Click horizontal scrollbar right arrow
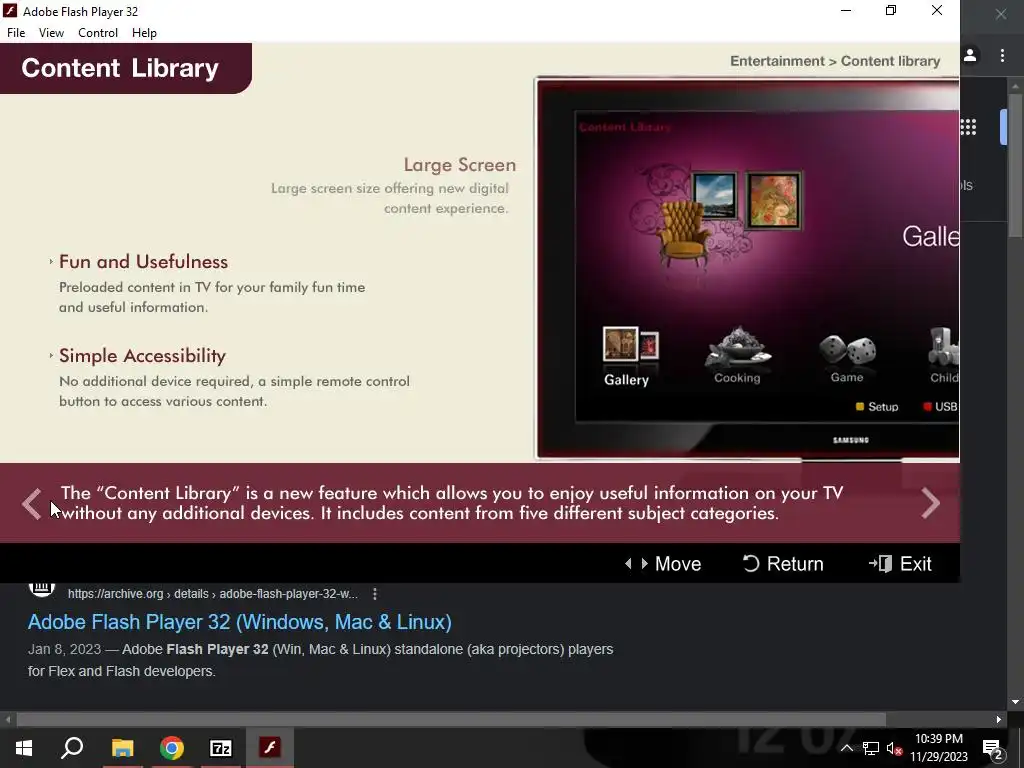1024x768 pixels. pyautogui.click(x=999, y=720)
